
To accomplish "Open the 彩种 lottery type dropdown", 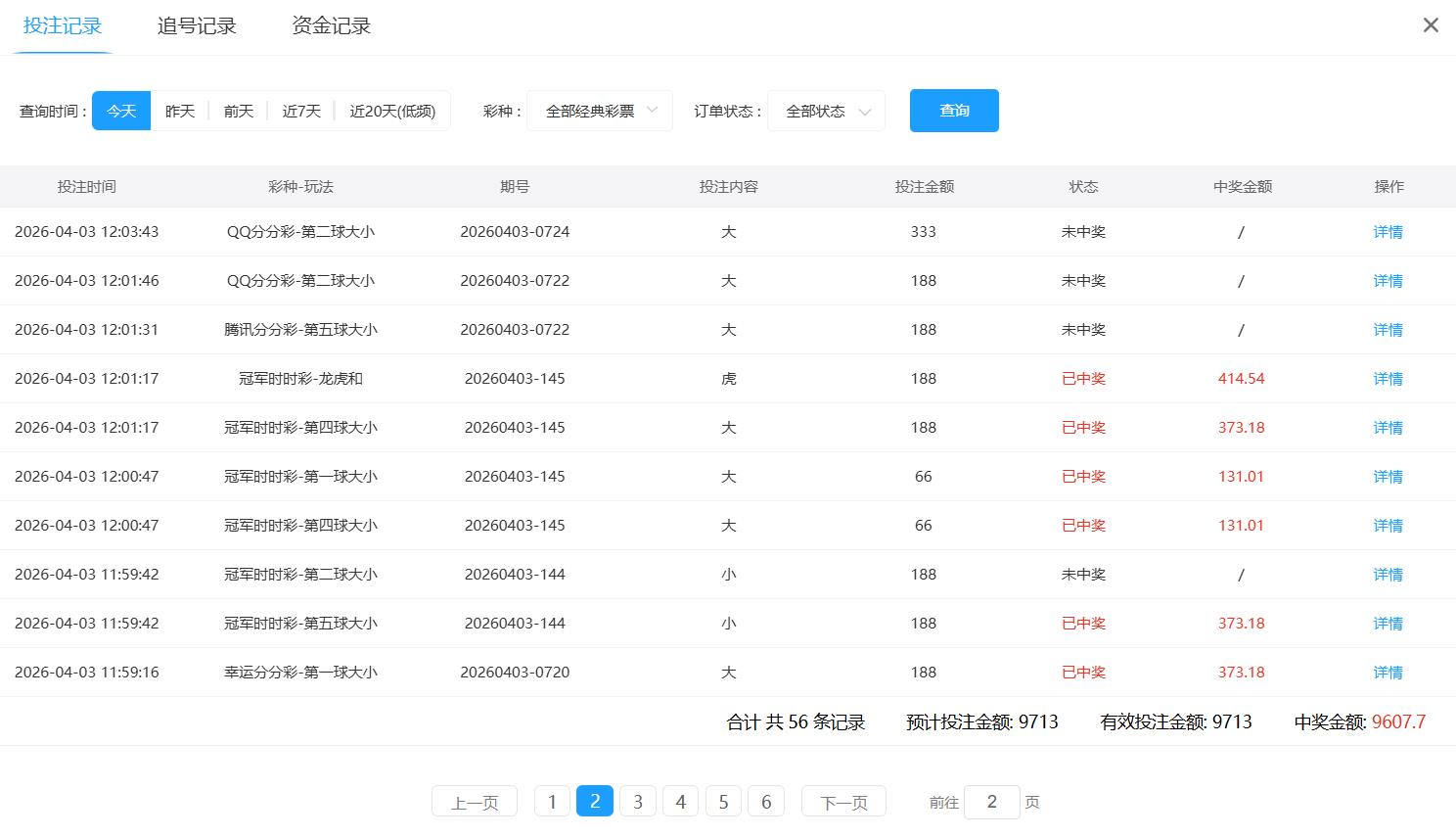I will coord(598,111).
